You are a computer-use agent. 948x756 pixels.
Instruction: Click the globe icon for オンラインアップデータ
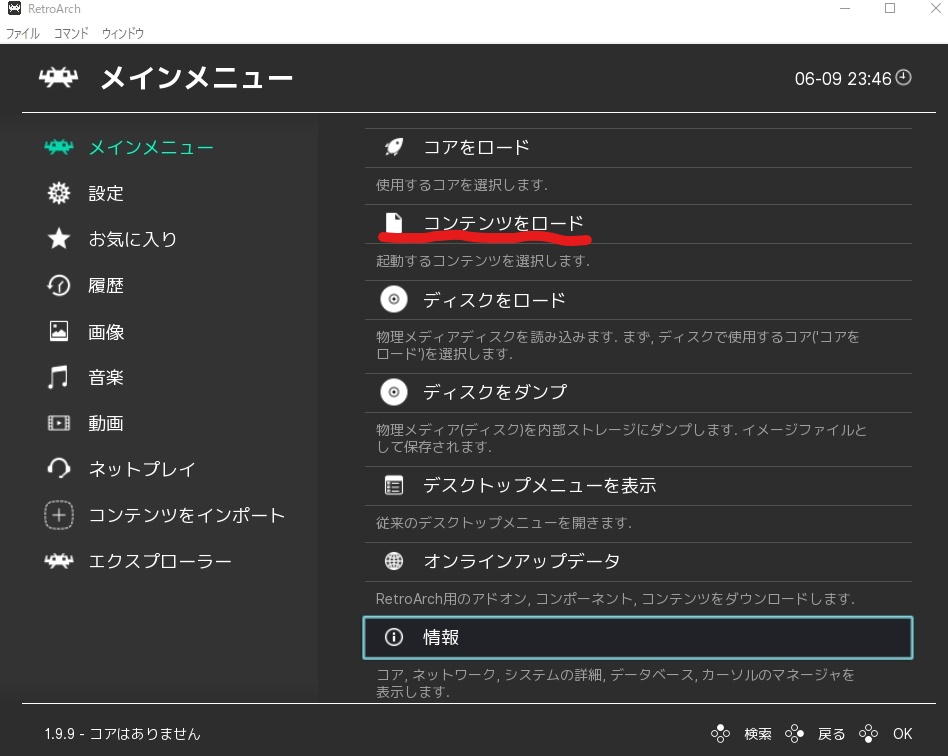394,561
